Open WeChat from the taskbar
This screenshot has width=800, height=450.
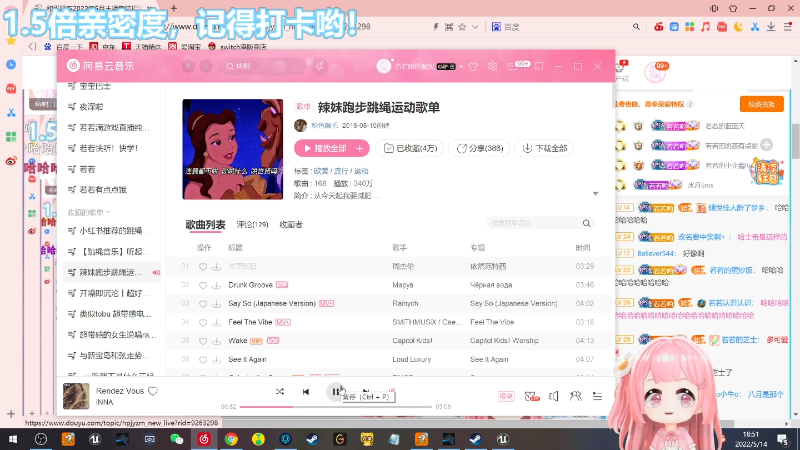pos(177,439)
